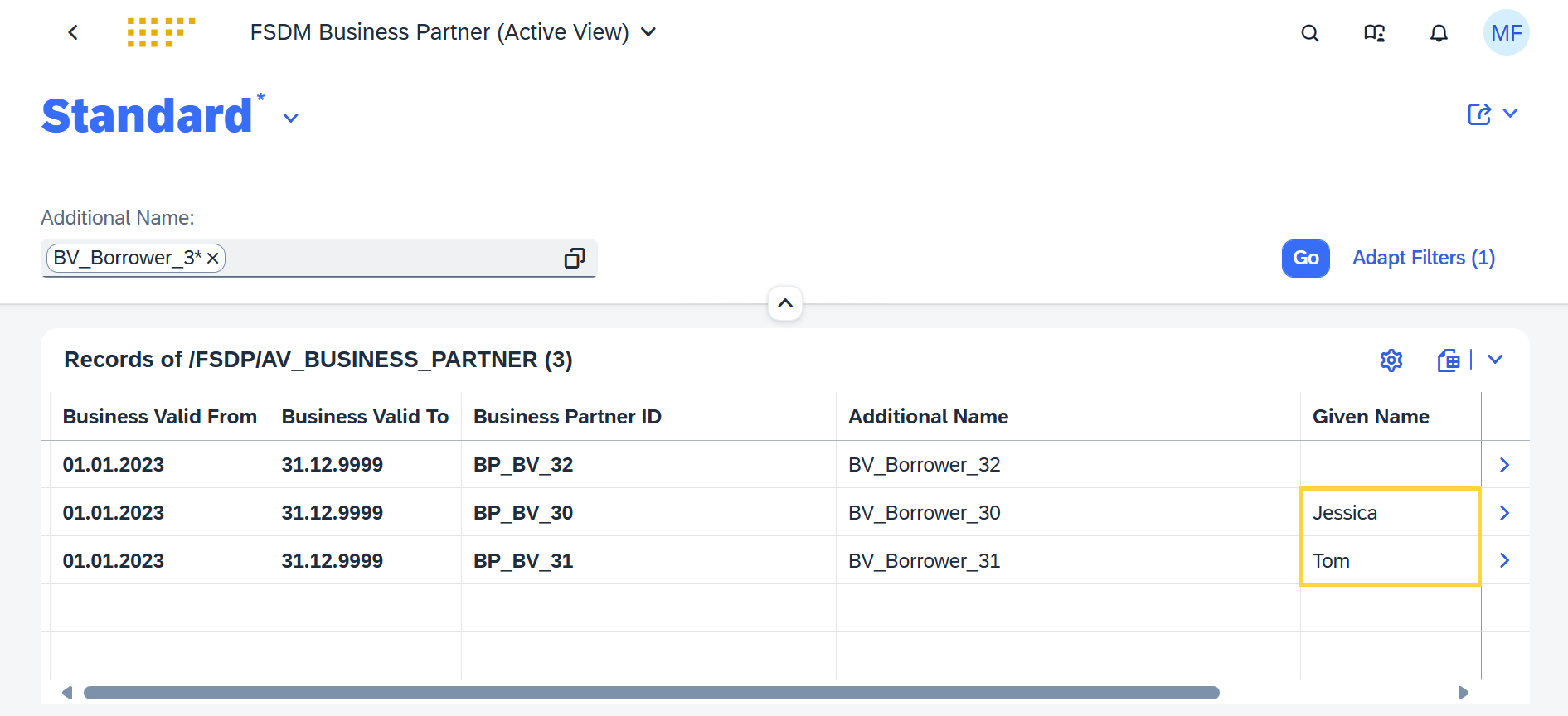Click the company logo
This screenshot has height=716, width=1568.
click(161, 32)
